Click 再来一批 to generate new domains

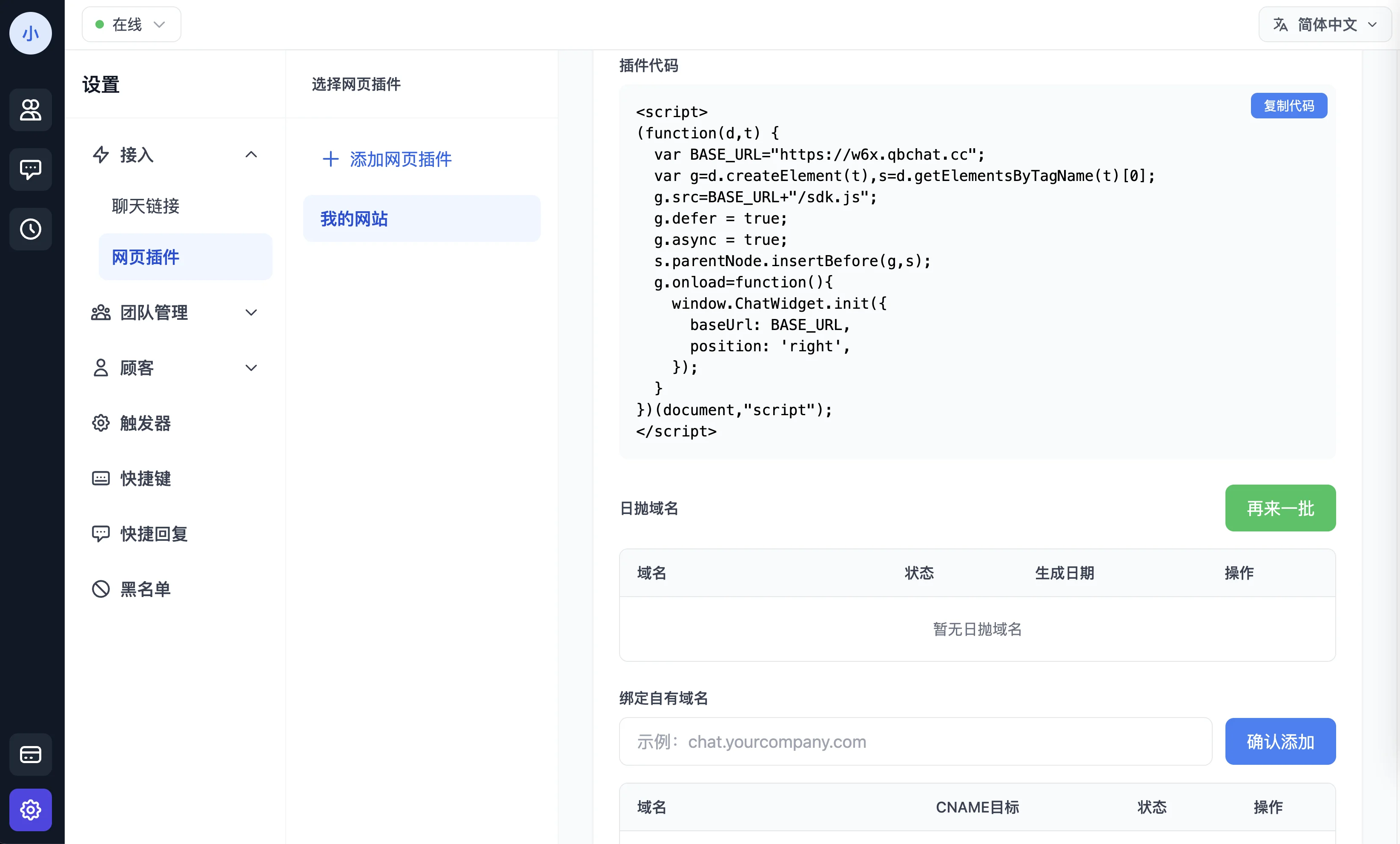[1280, 508]
